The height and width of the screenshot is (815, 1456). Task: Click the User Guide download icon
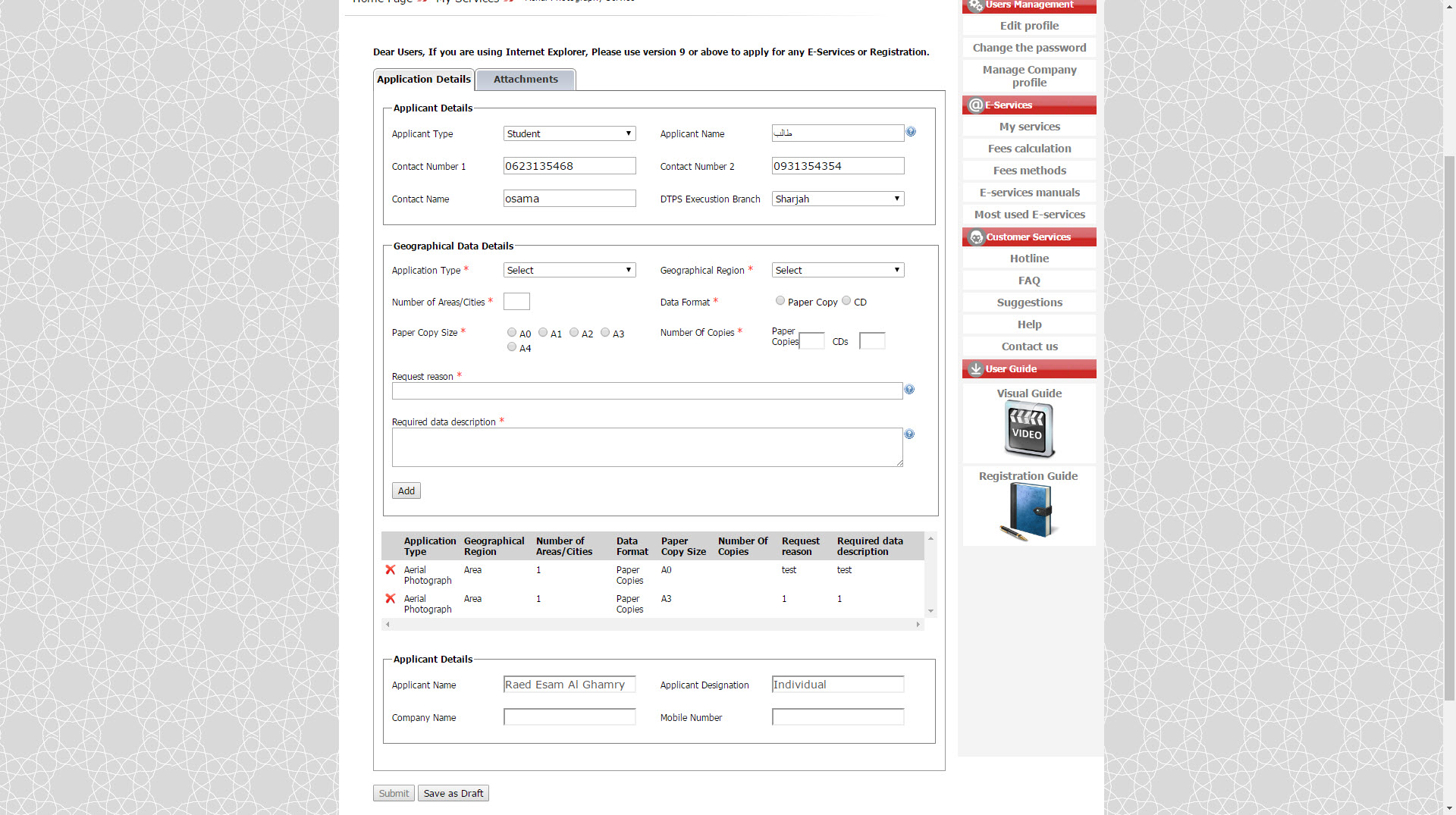[976, 369]
